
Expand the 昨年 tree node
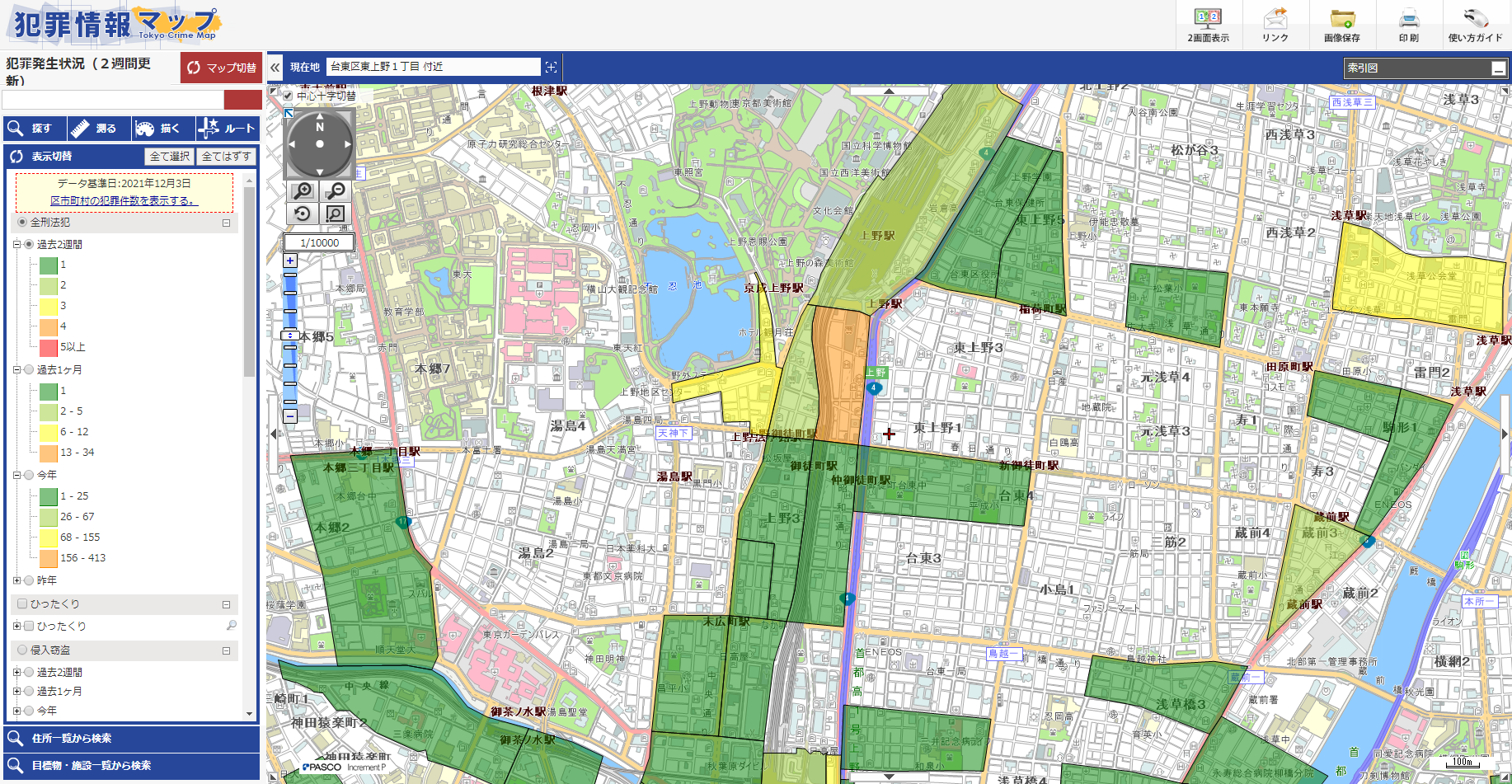(x=16, y=580)
